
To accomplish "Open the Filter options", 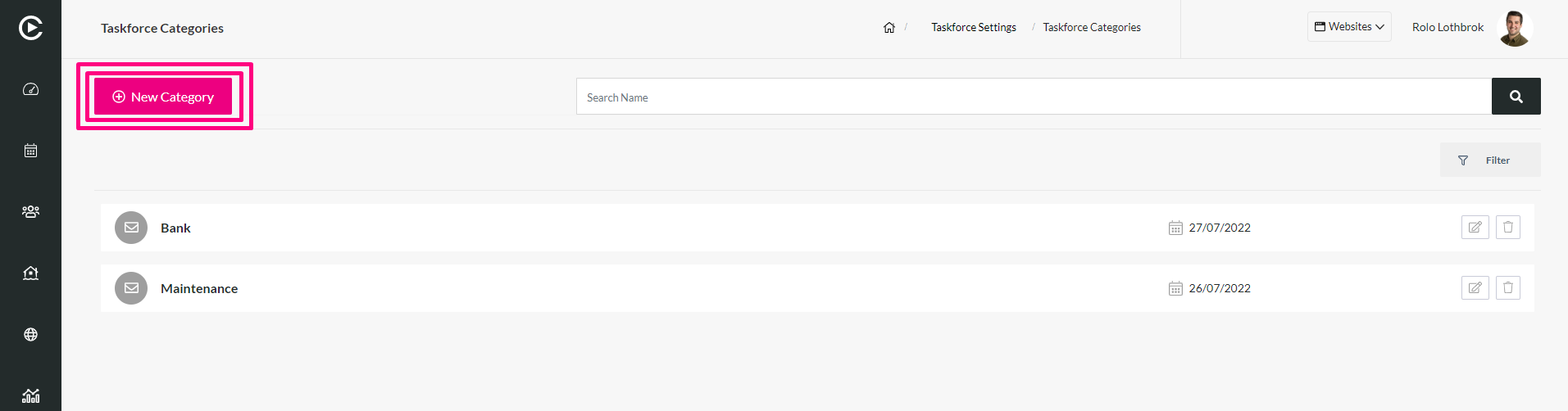I will [1490, 160].
